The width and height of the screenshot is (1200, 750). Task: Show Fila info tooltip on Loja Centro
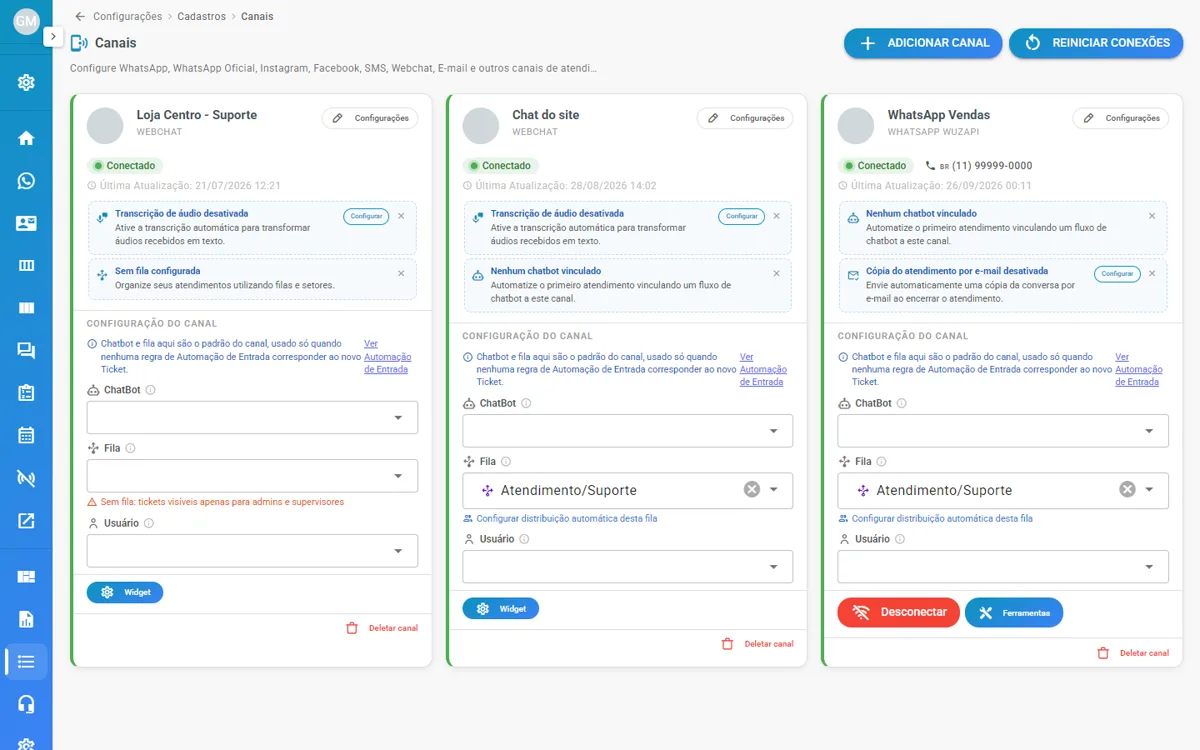pos(130,449)
